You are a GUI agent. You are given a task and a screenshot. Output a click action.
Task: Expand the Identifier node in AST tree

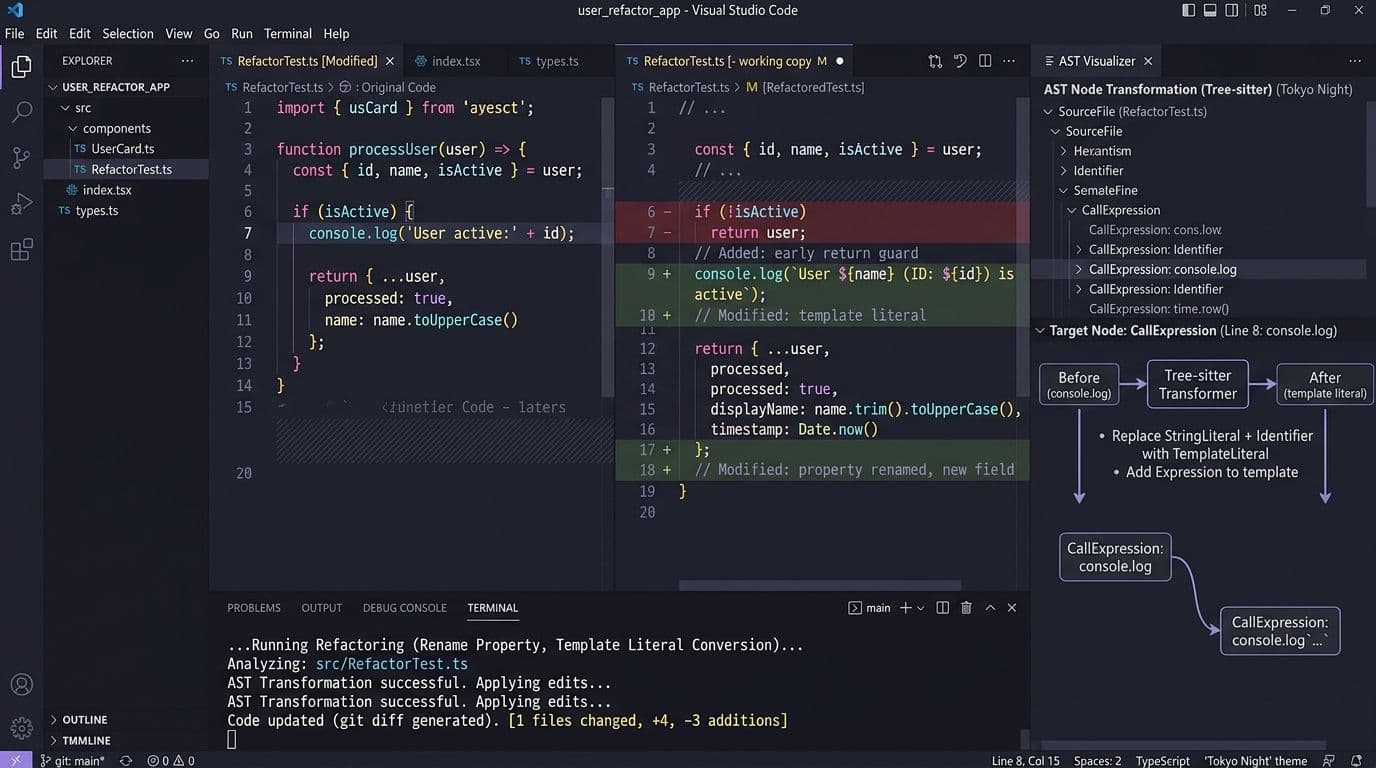pos(1065,171)
